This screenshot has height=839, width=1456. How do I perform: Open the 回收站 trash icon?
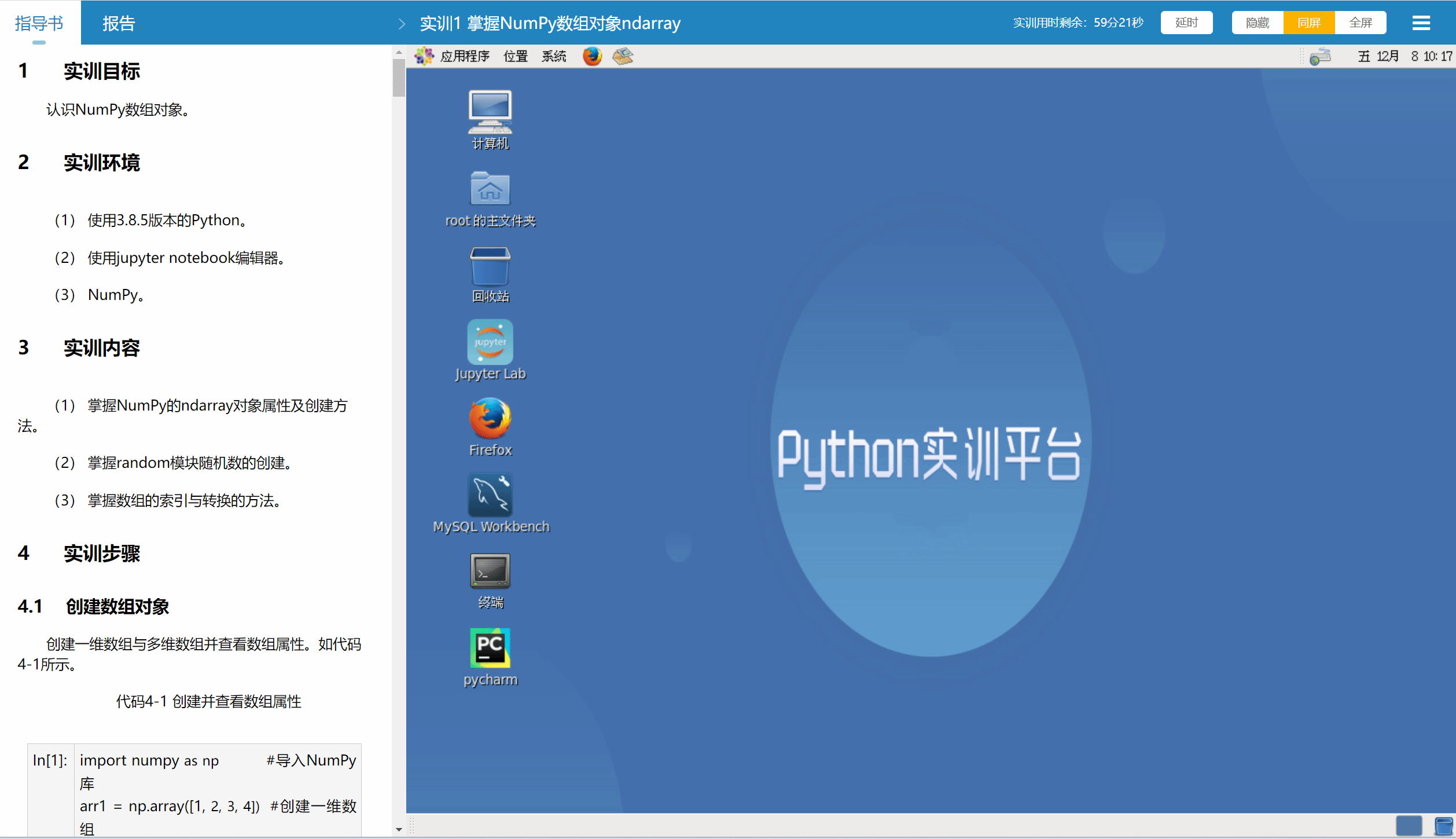[490, 266]
